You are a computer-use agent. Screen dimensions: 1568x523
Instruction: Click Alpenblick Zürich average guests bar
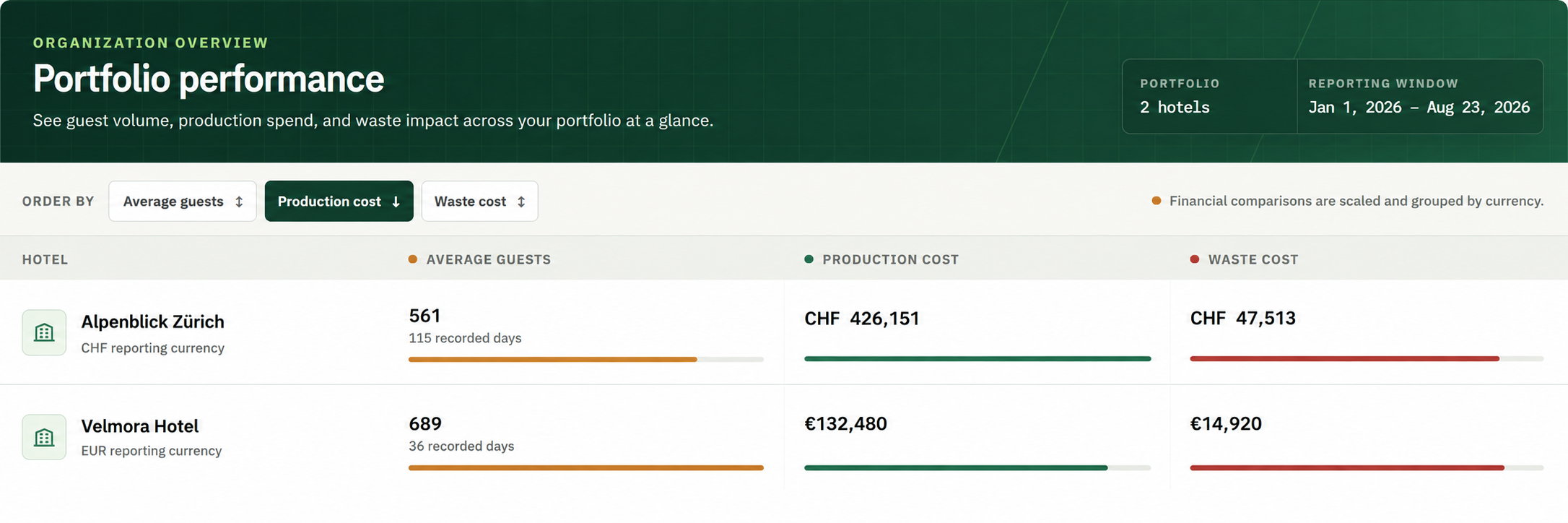click(x=585, y=359)
